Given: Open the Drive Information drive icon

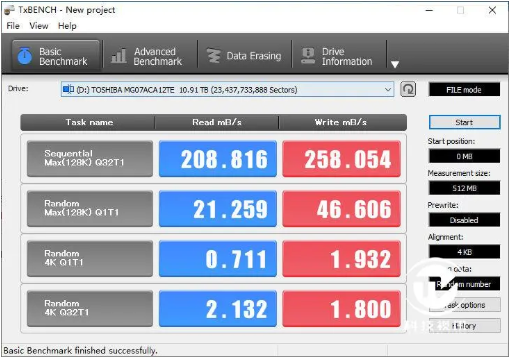Looking at the screenshot, I should tap(308, 56).
